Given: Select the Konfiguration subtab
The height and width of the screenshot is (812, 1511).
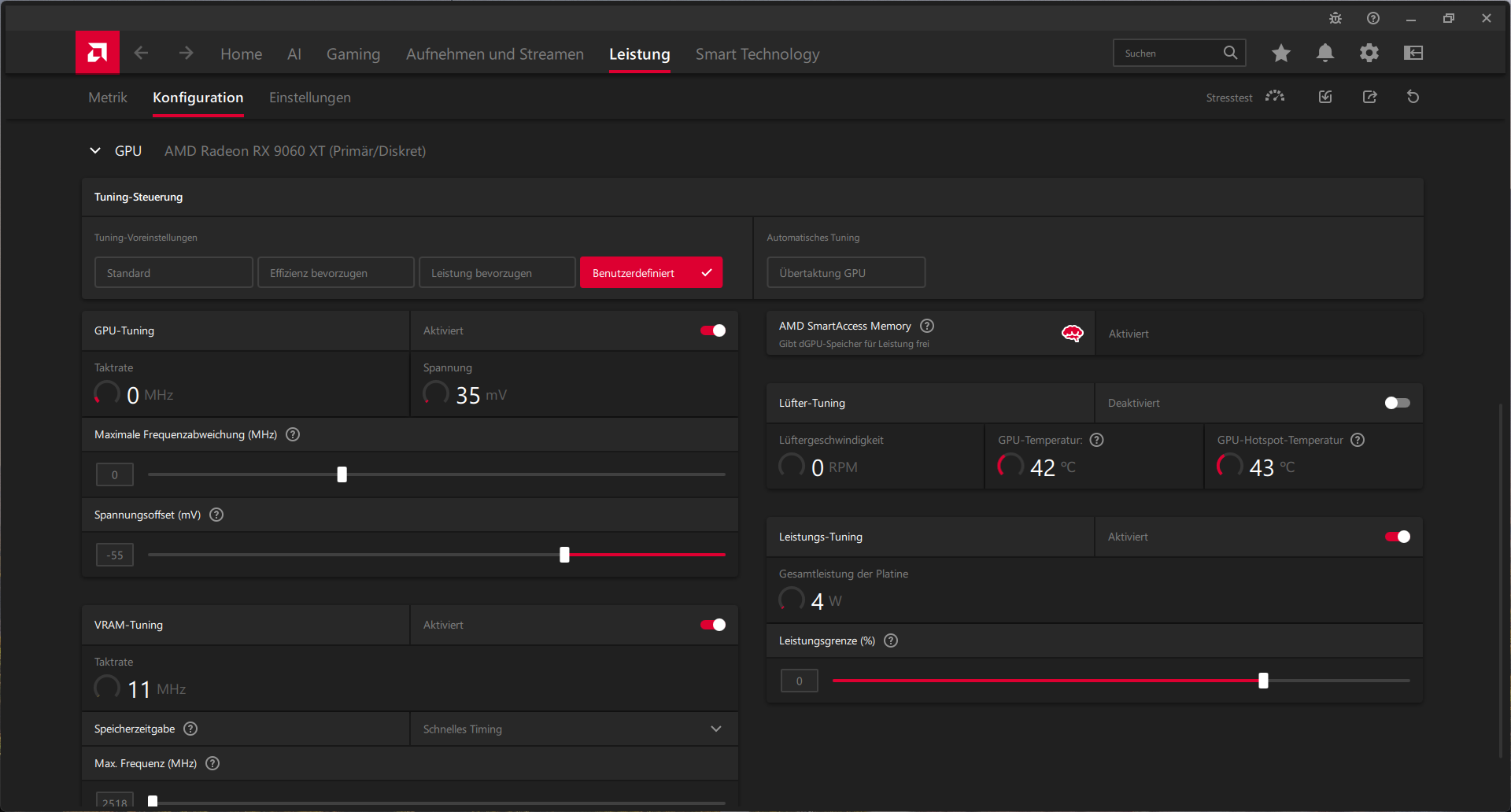Looking at the screenshot, I should 198,98.
